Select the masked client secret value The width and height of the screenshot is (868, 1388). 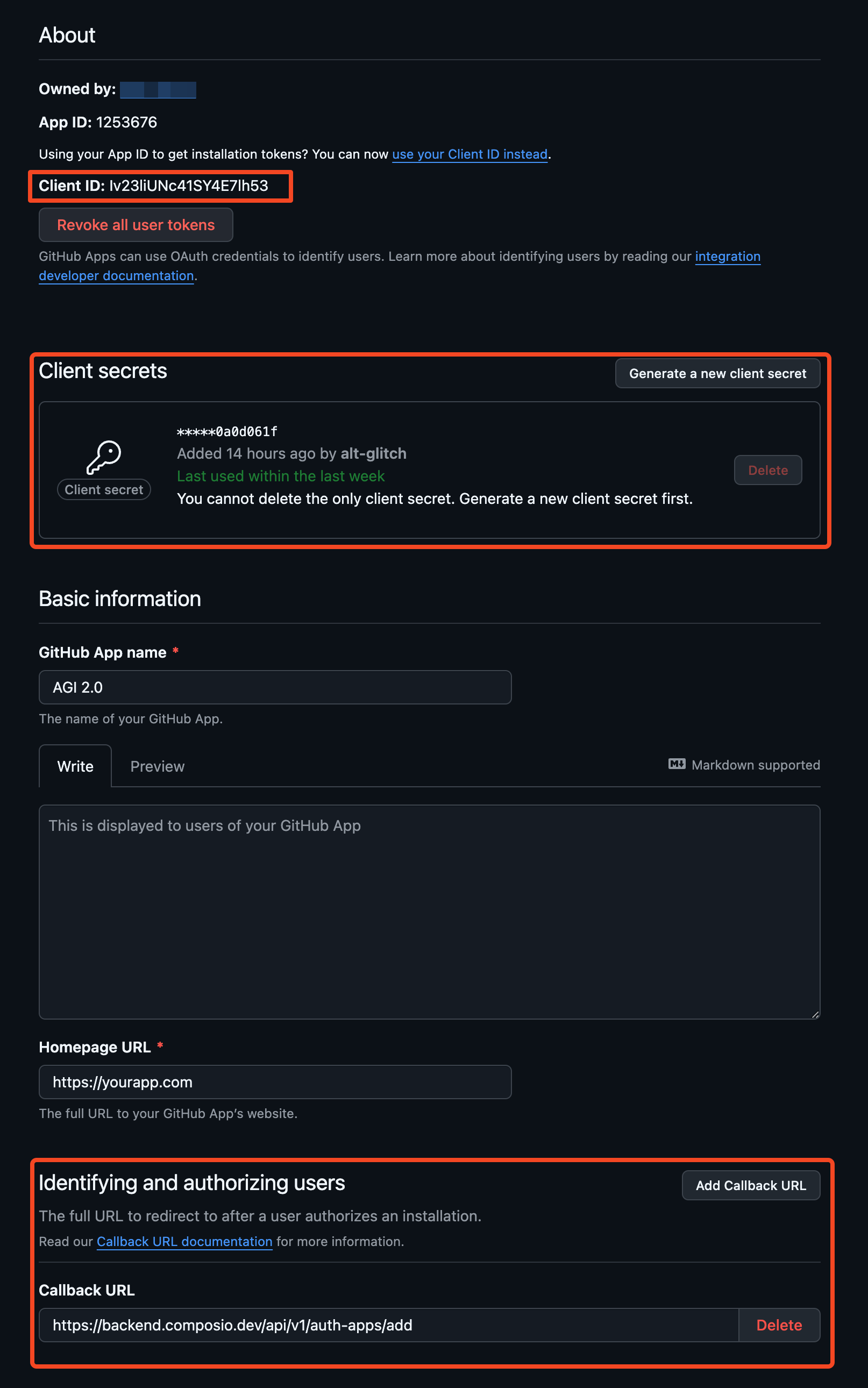pos(226,432)
